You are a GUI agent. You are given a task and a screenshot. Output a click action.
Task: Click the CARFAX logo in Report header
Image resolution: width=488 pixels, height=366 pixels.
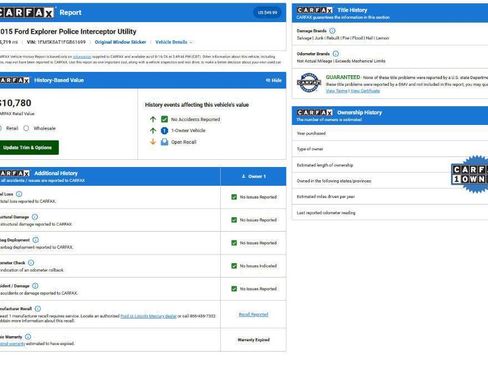pos(27,13)
